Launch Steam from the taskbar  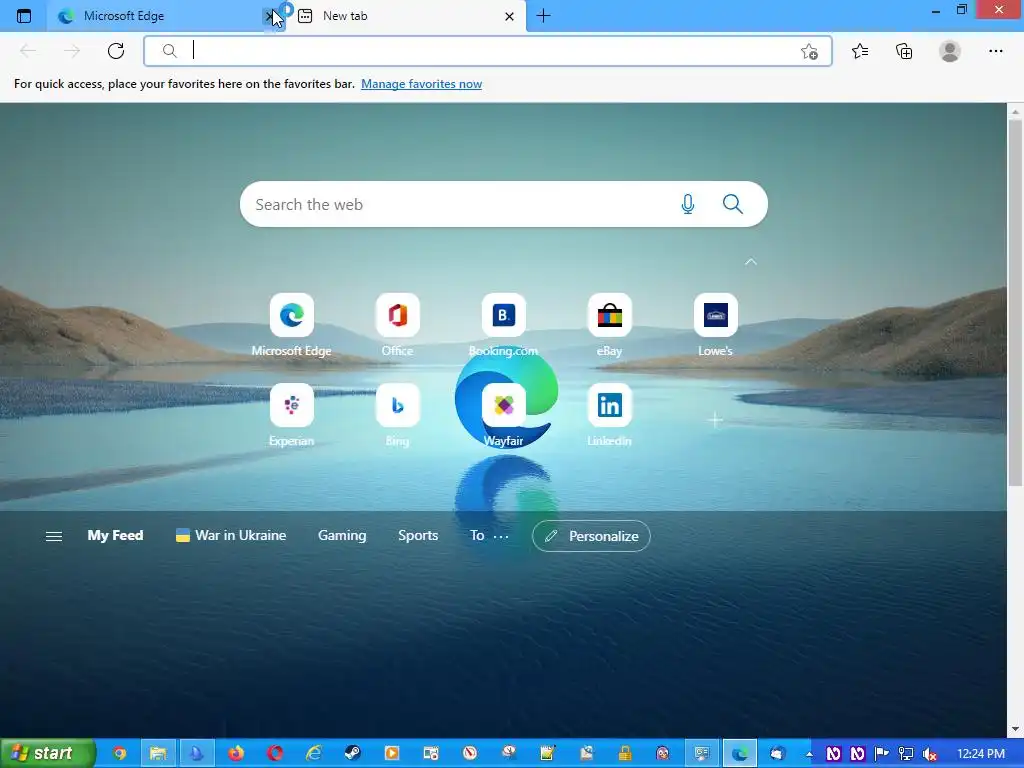coord(353,754)
